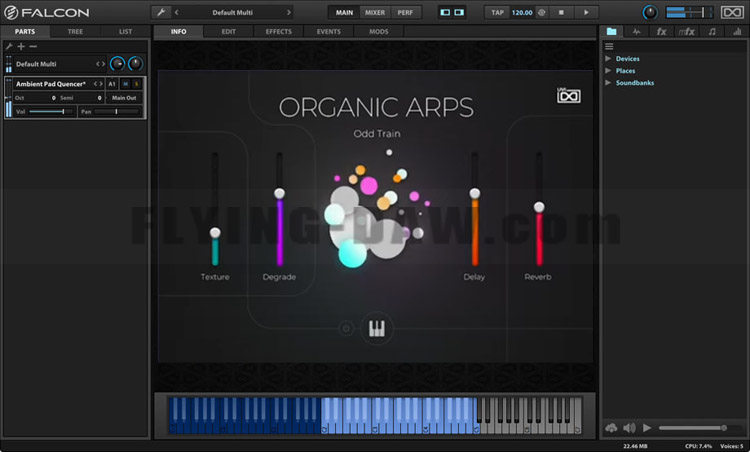Click the metronome icon next to tempo
This screenshot has width=750, height=452.
point(541,12)
